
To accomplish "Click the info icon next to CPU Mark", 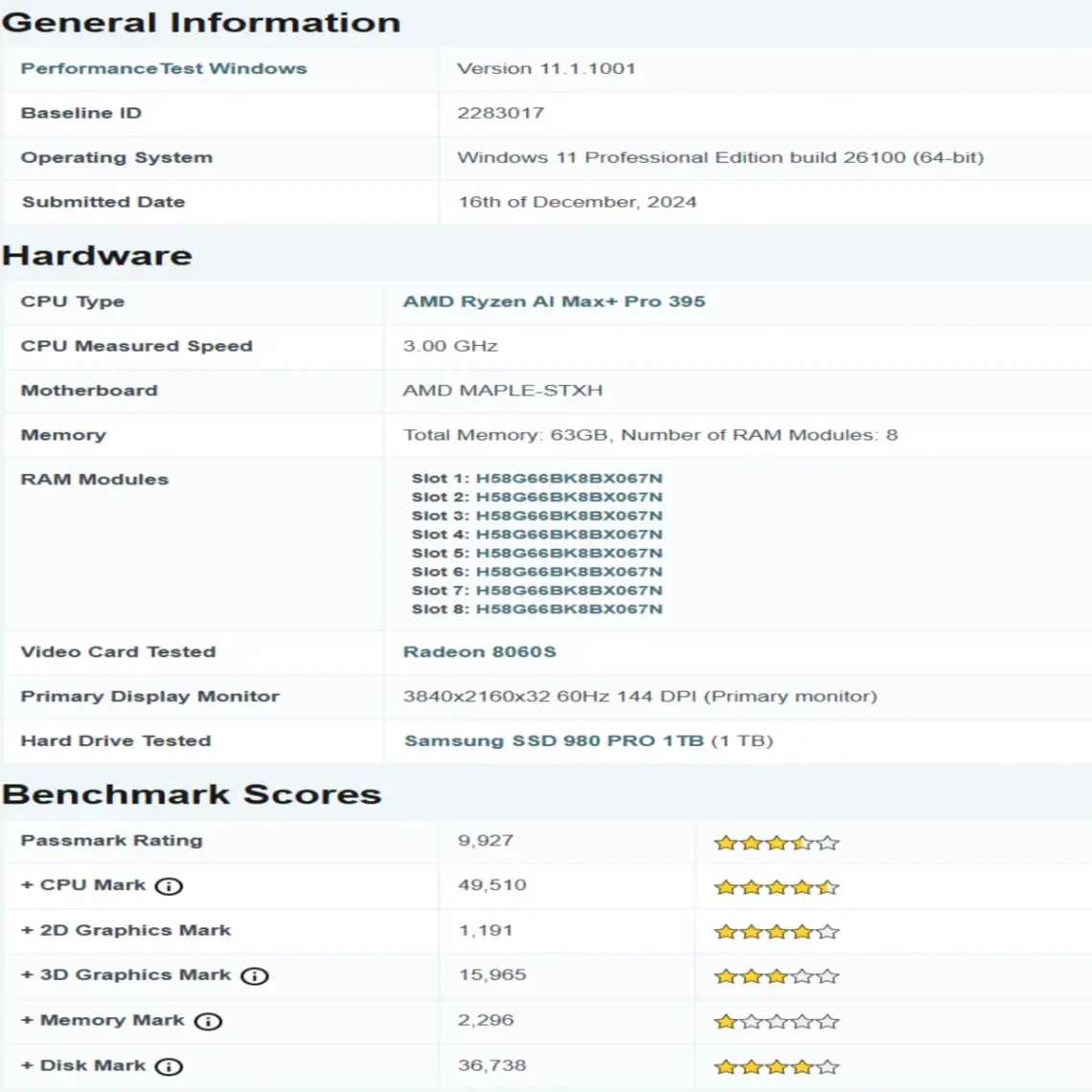I will coord(169,886).
